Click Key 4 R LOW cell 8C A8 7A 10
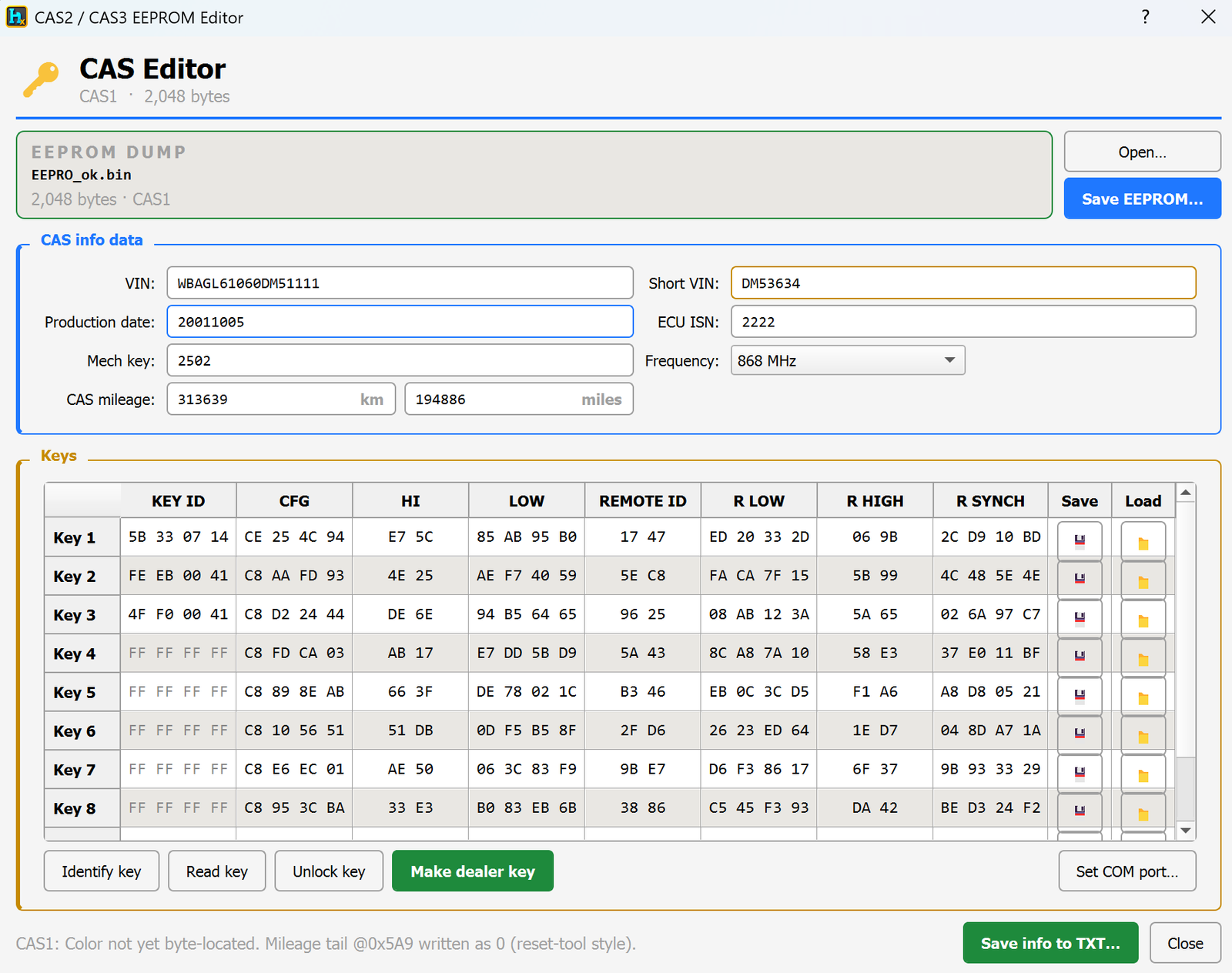 coord(758,653)
